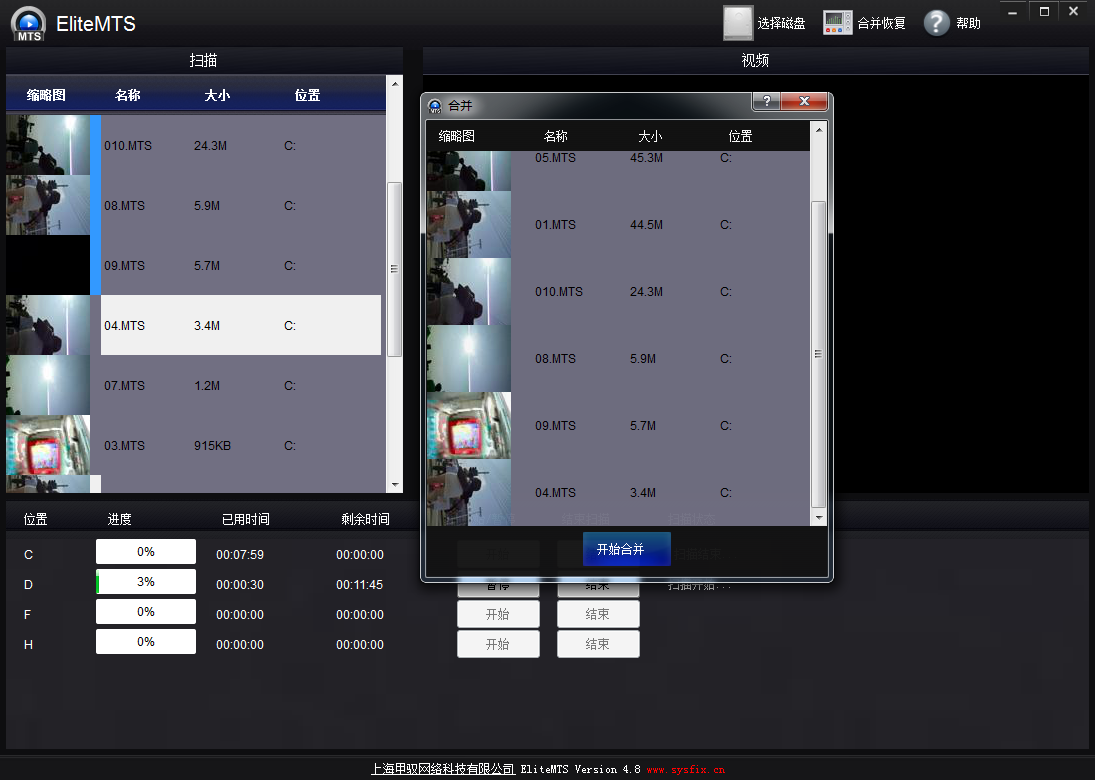Image resolution: width=1095 pixels, height=780 pixels.
Task: Click 缩略图 column header in scan list
Action: pos(46,95)
